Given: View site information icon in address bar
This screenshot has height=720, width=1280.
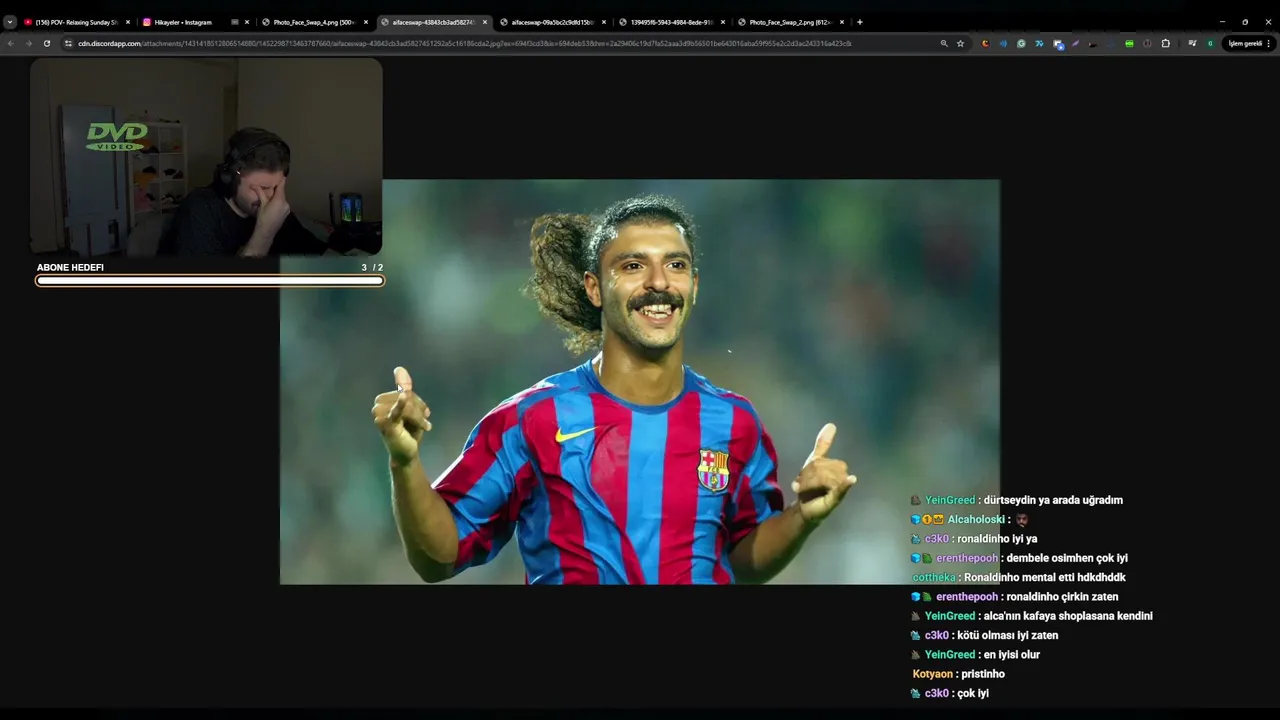Looking at the screenshot, I should [68, 43].
